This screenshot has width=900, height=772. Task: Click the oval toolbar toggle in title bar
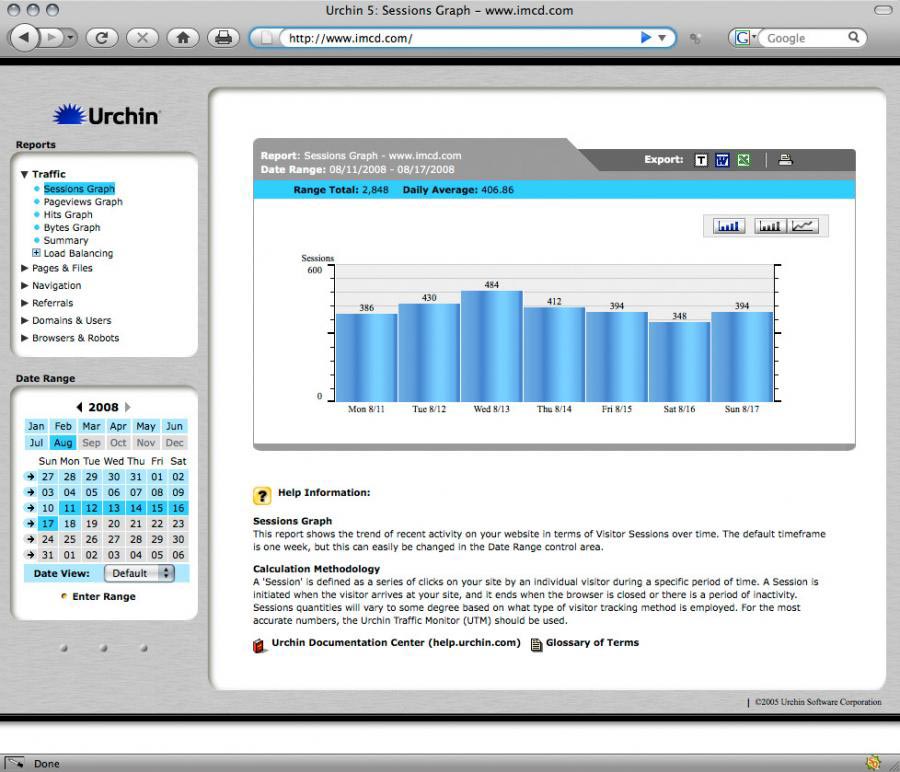tap(882, 10)
